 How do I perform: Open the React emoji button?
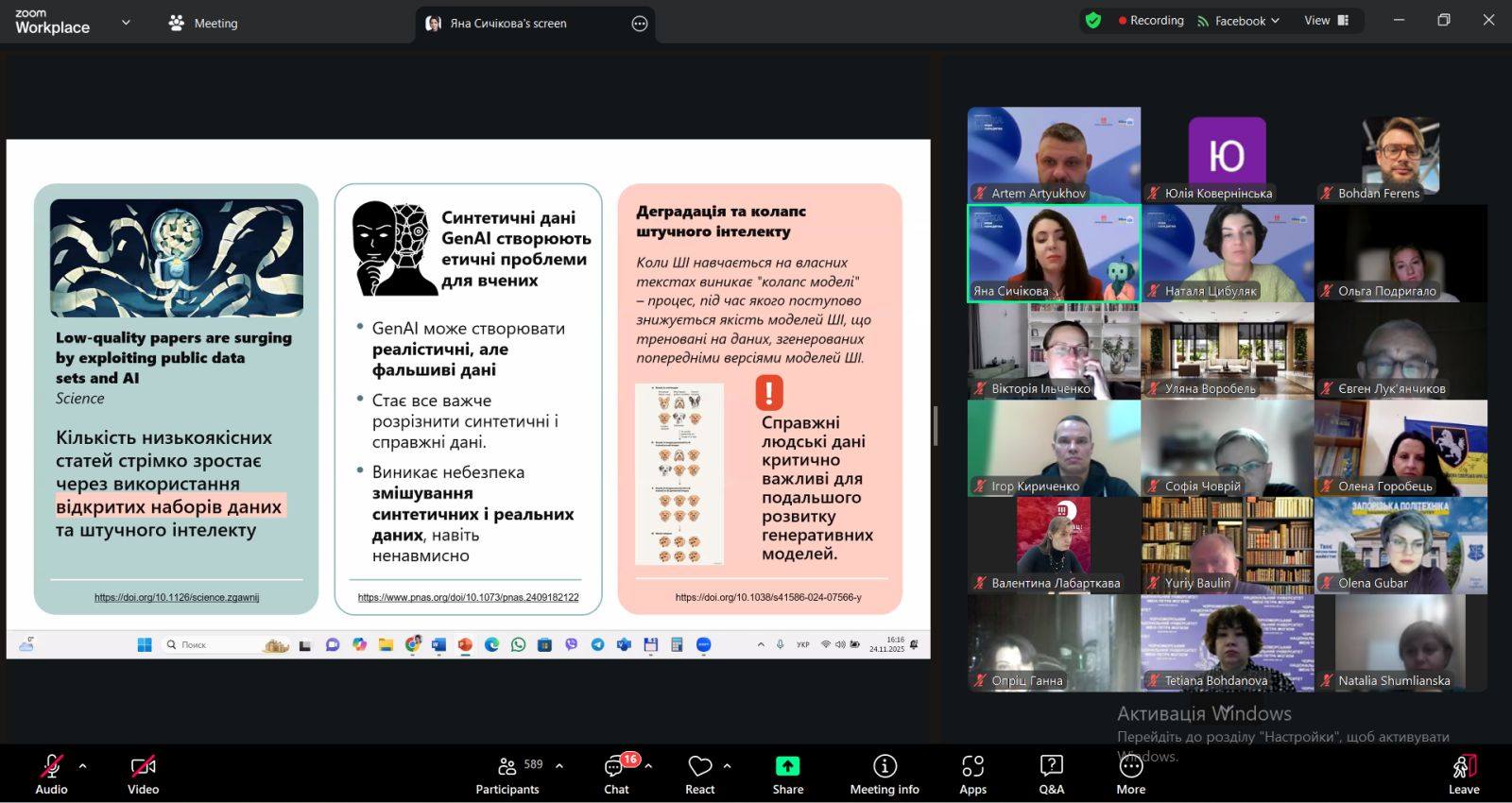pos(699,774)
